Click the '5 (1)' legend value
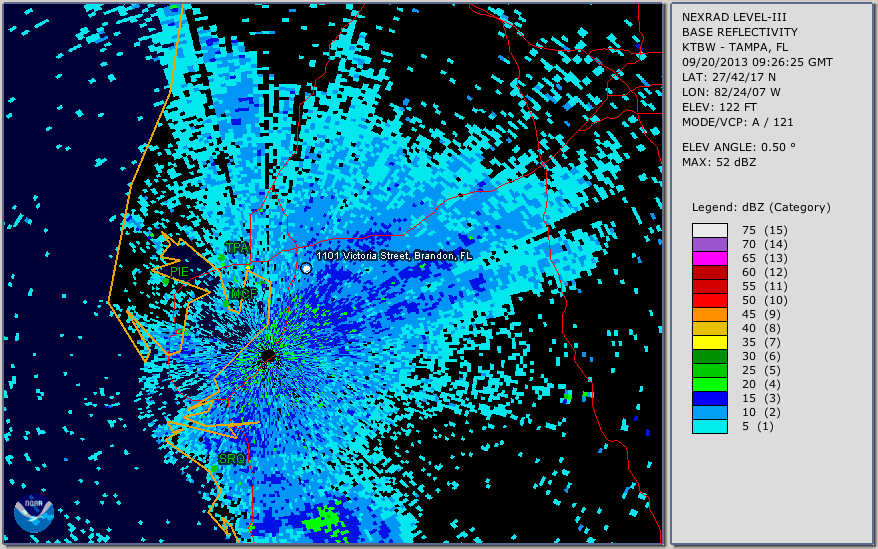 click(x=758, y=426)
